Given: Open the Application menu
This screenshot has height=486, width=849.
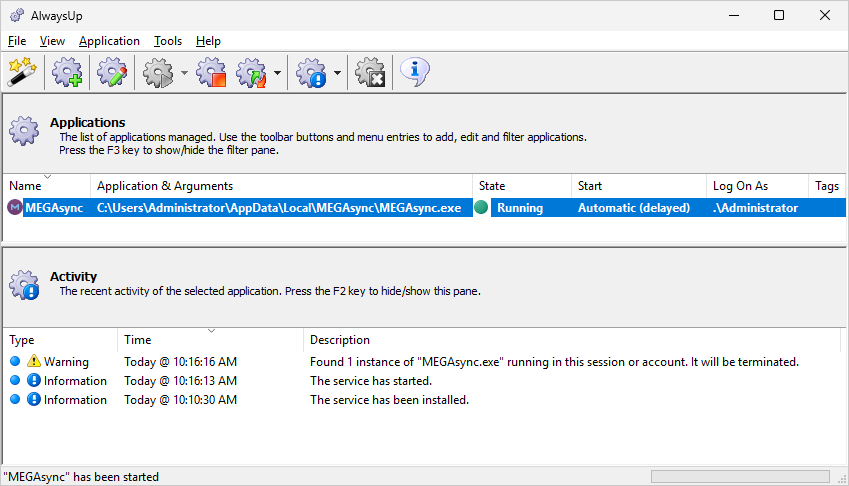Looking at the screenshot, I should pyautogui.click(x=109, y=41).
